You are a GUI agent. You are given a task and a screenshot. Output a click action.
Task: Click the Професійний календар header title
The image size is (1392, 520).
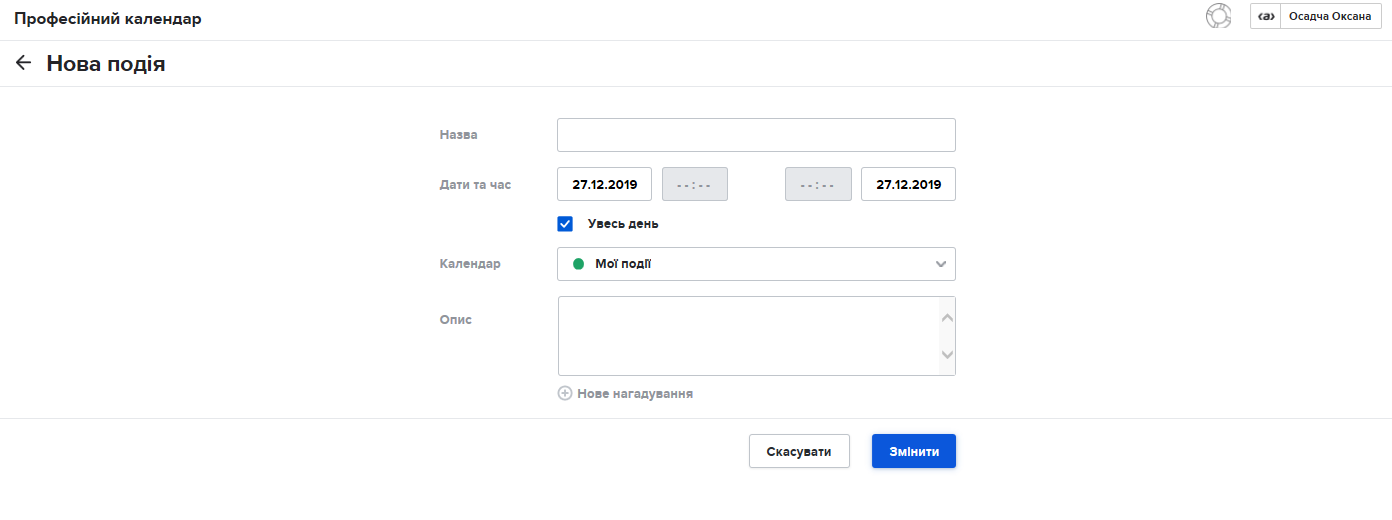tap(107, 19)
